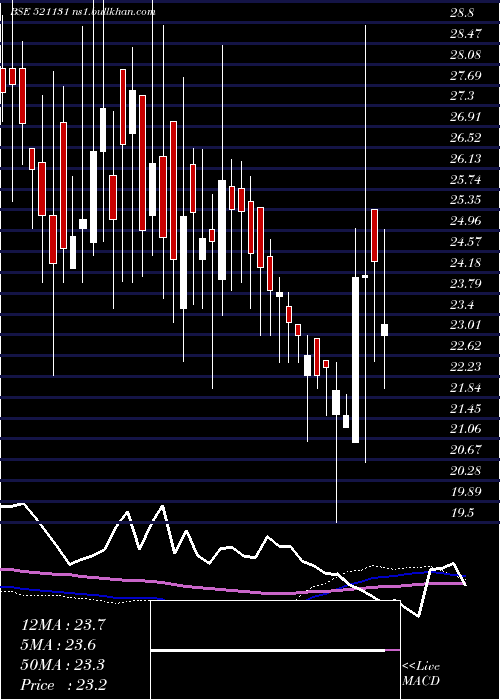Image resolution: width=500 pixels, height=700 pixels.
Task: Click the 23.79 price axis label
Action: 465,283
